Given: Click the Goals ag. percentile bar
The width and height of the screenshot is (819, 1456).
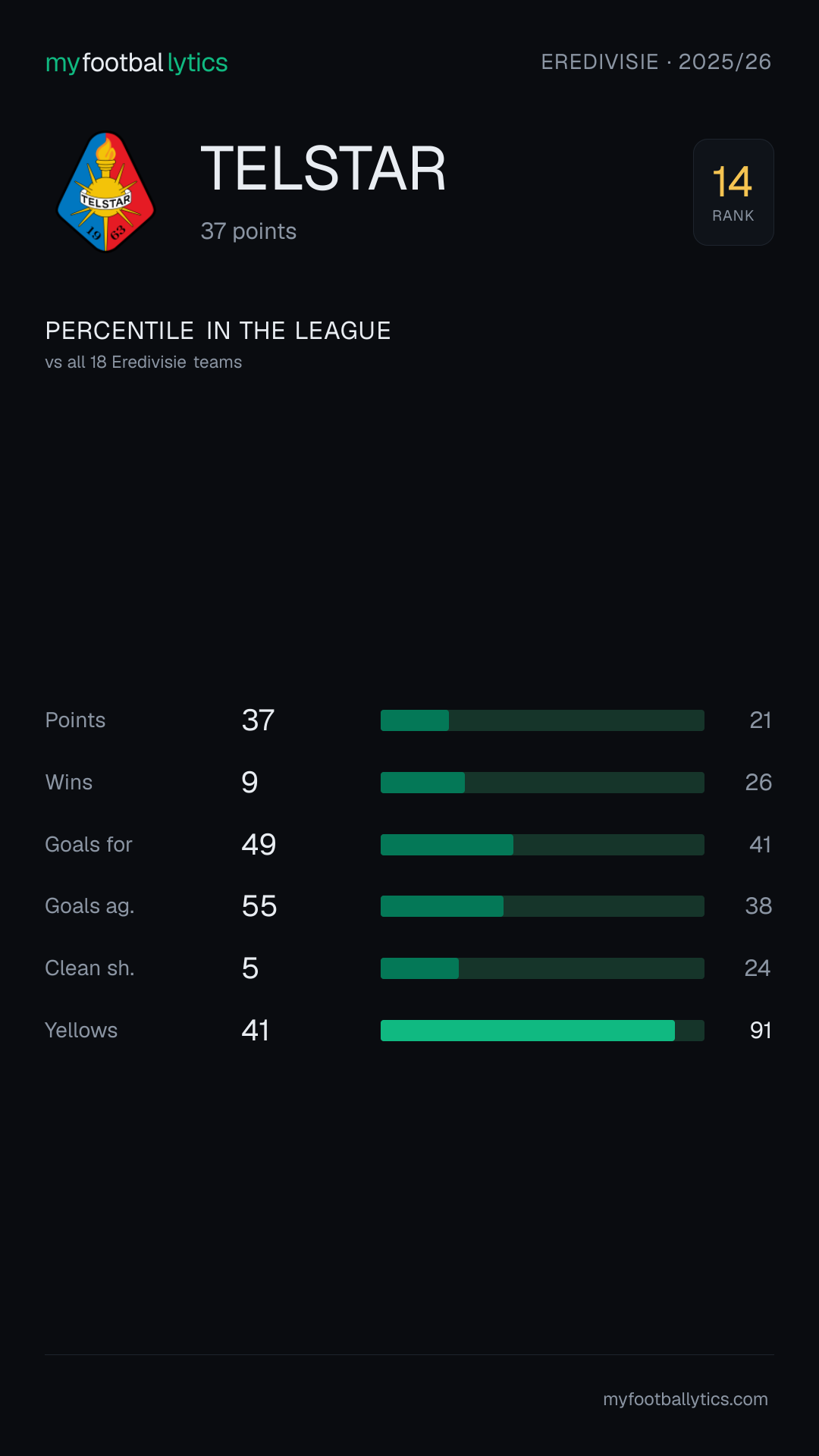Looking at the screenshot, I should click(542, 906).
